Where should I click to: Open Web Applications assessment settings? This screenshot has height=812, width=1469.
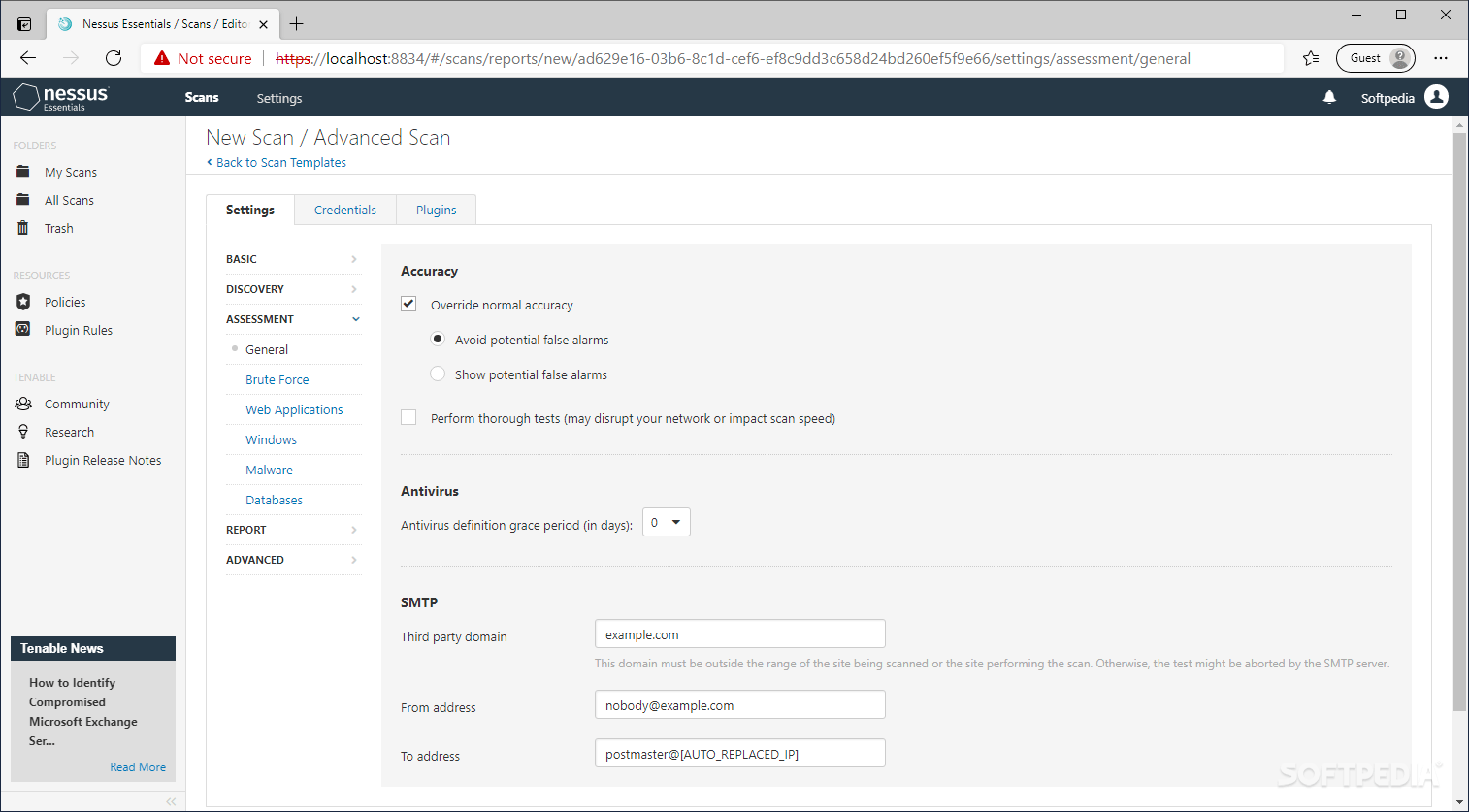pos(294,409)
